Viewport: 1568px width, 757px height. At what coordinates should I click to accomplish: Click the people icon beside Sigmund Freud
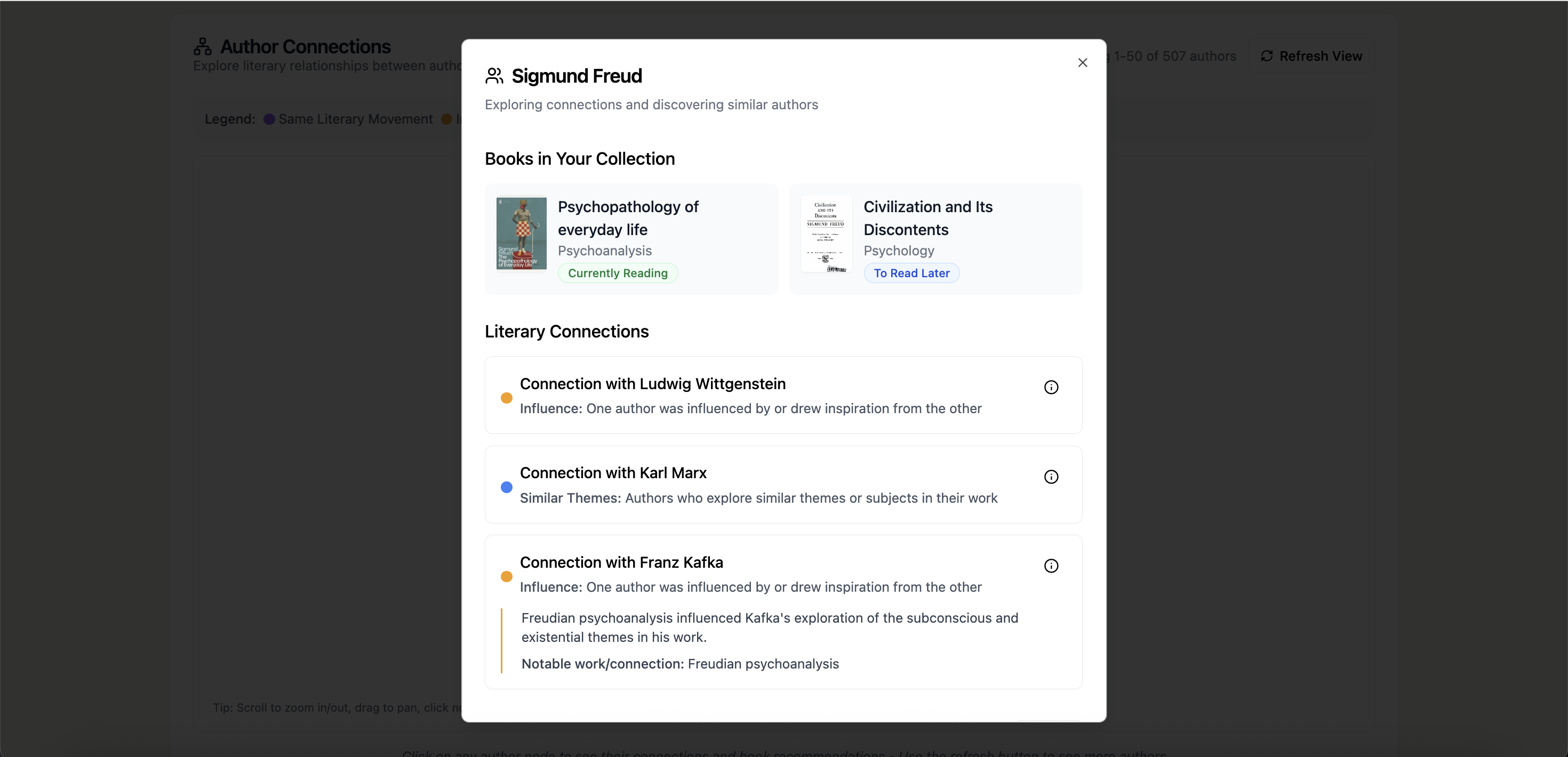point(494,76)
